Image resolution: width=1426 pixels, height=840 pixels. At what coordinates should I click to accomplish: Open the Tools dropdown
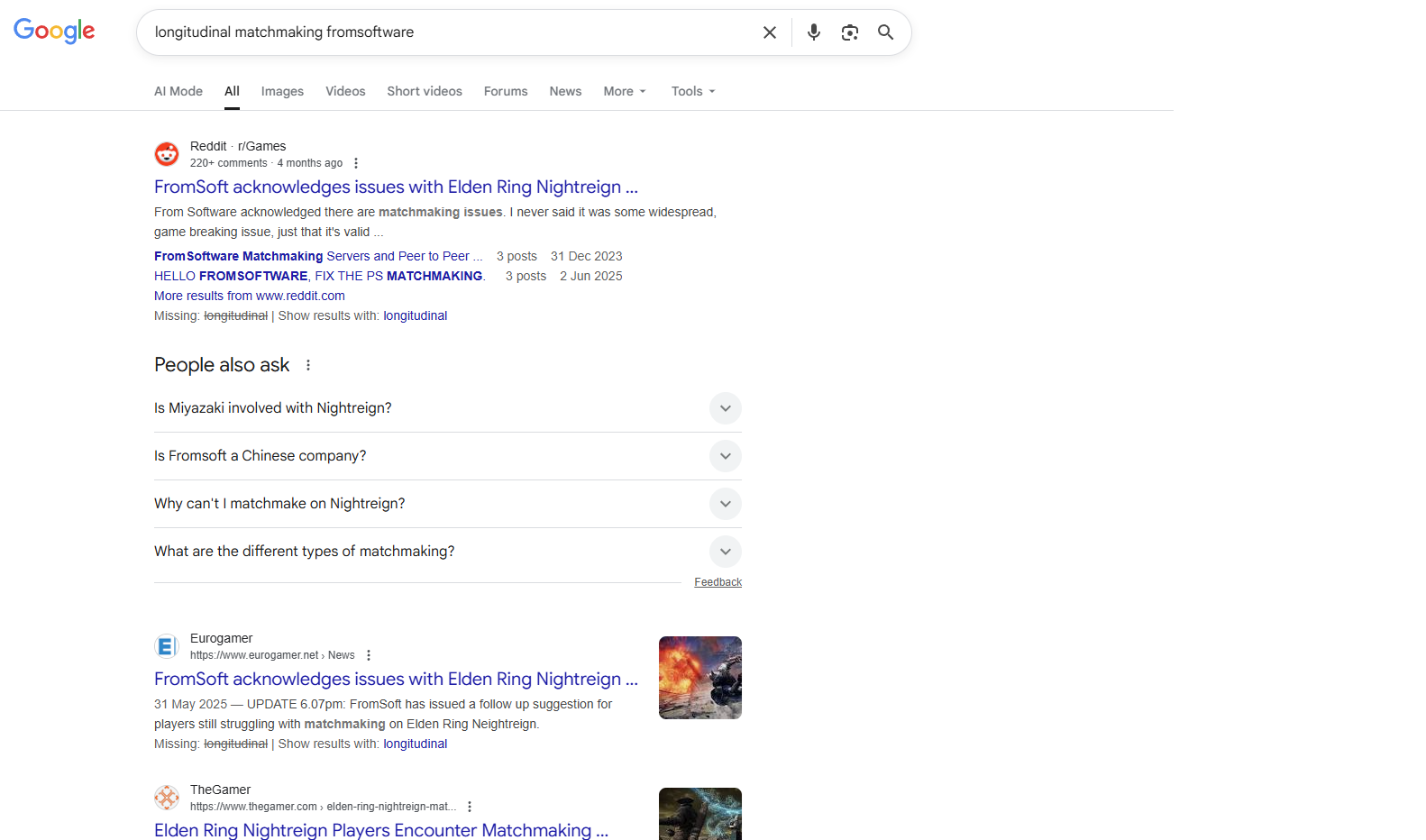click(693, 91)
